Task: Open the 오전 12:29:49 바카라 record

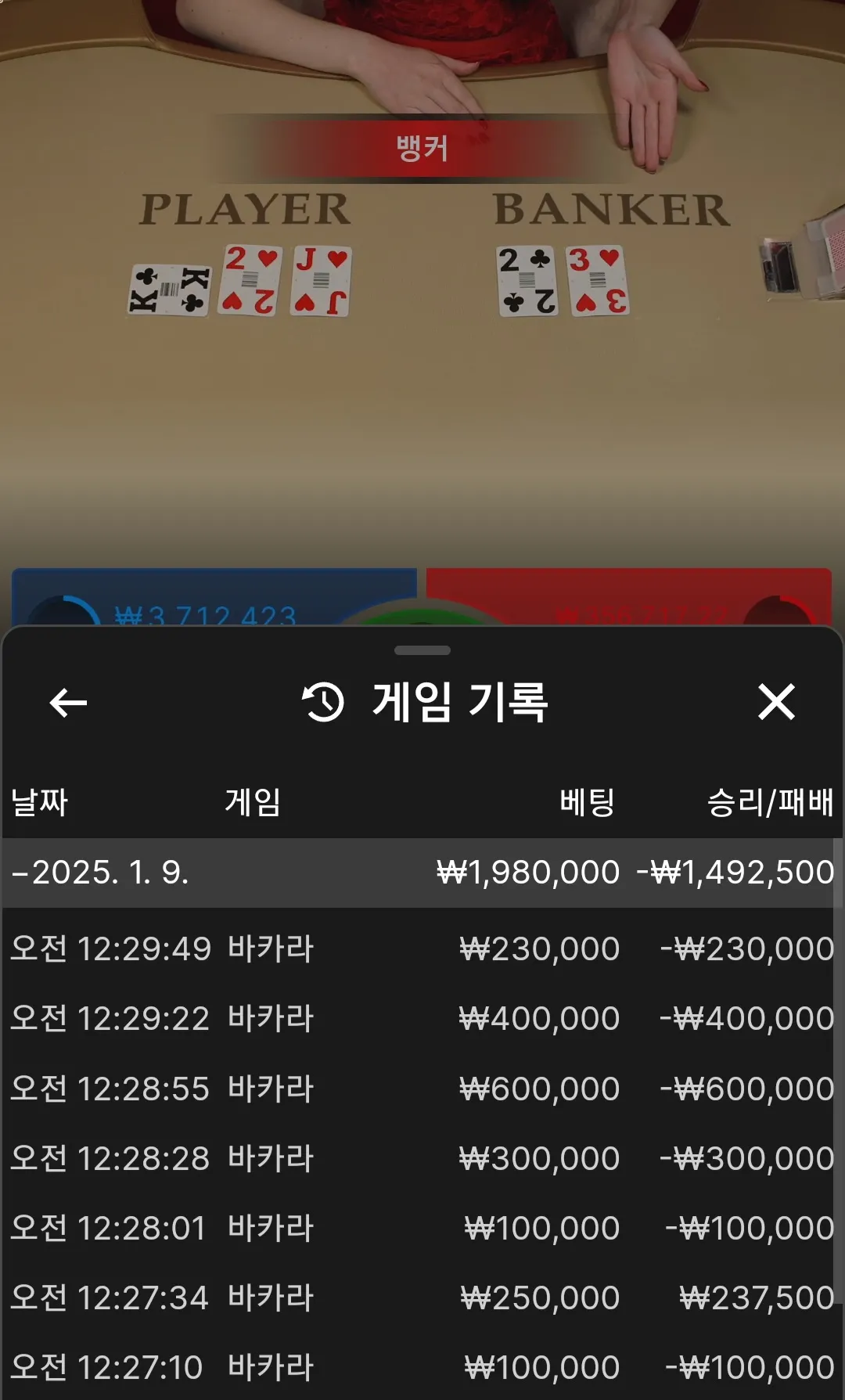Action: click(x=421, y=948)
